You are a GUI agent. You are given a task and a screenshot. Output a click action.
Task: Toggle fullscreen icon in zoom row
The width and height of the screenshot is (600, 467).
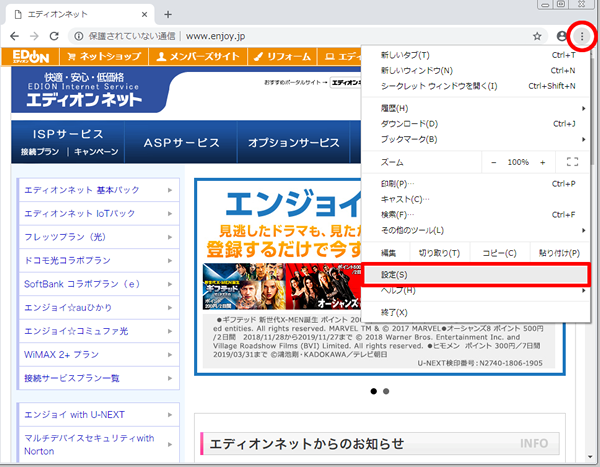pos(572,162)
